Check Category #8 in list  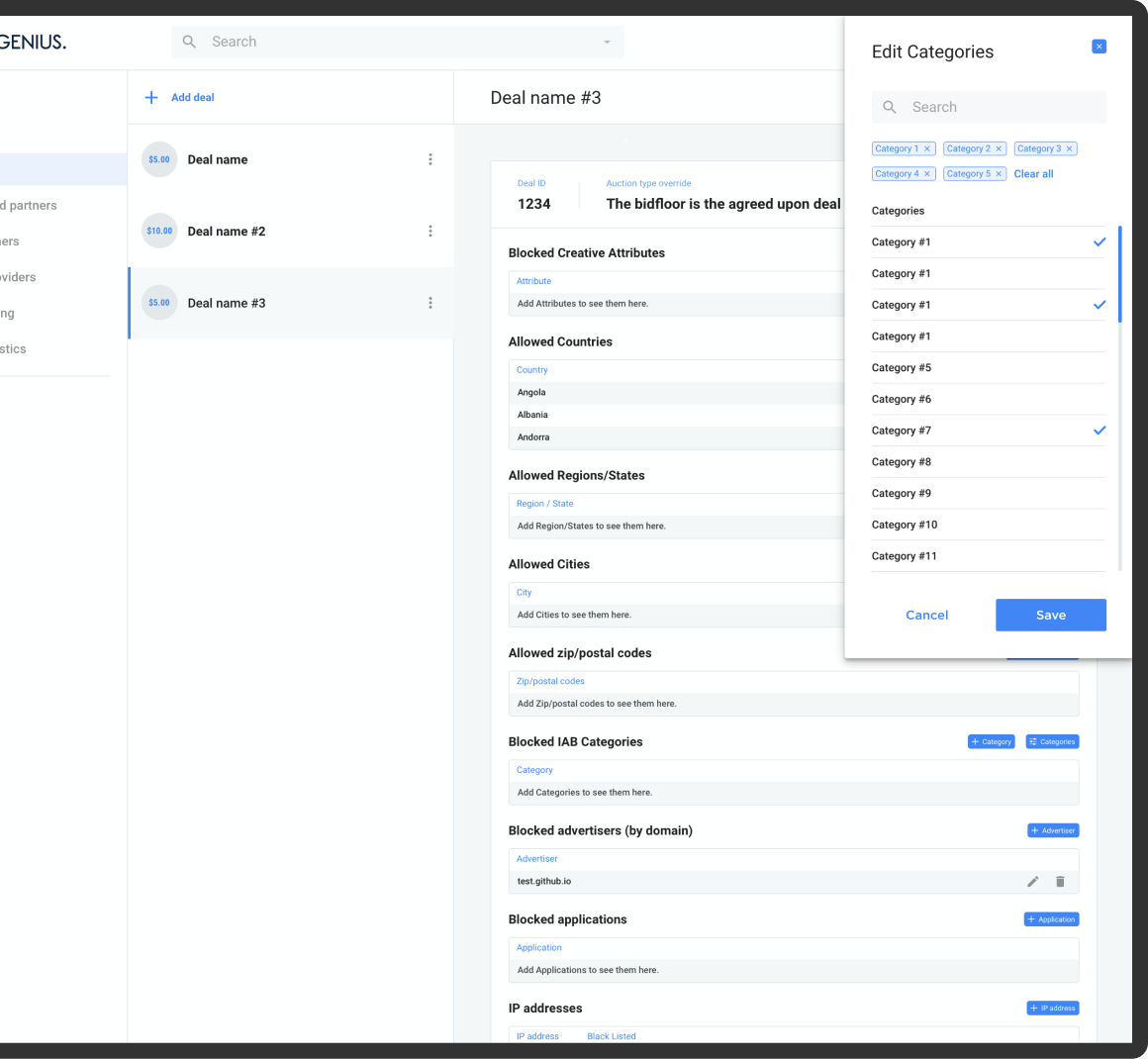pyautogui.click(x=989, y=462)
